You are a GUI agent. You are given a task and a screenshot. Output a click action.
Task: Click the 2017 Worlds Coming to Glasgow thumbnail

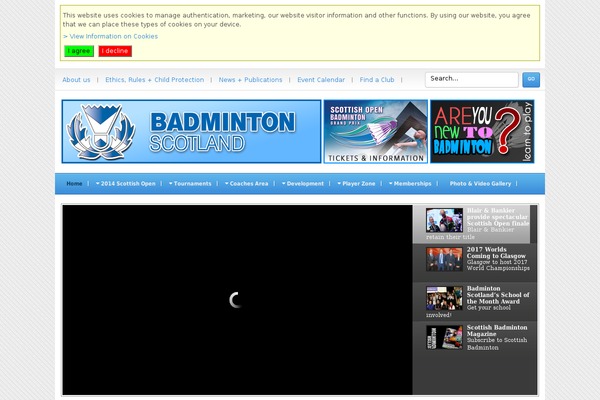pos(444,259)
